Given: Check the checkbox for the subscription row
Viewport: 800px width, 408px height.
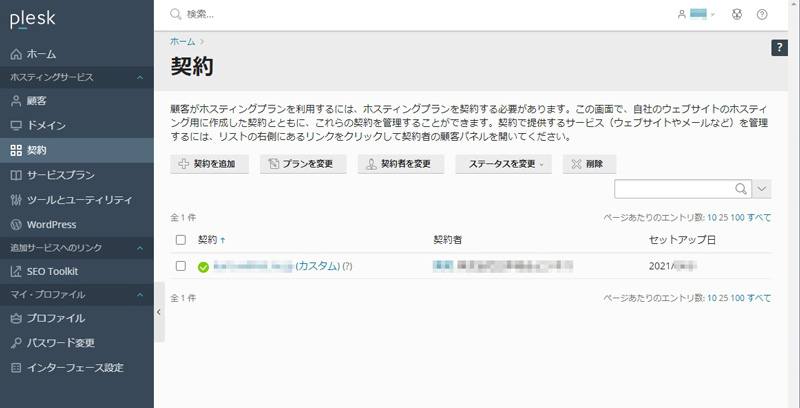Looking at the screenshot, I should pyautogui.click(x=180, y=267).
